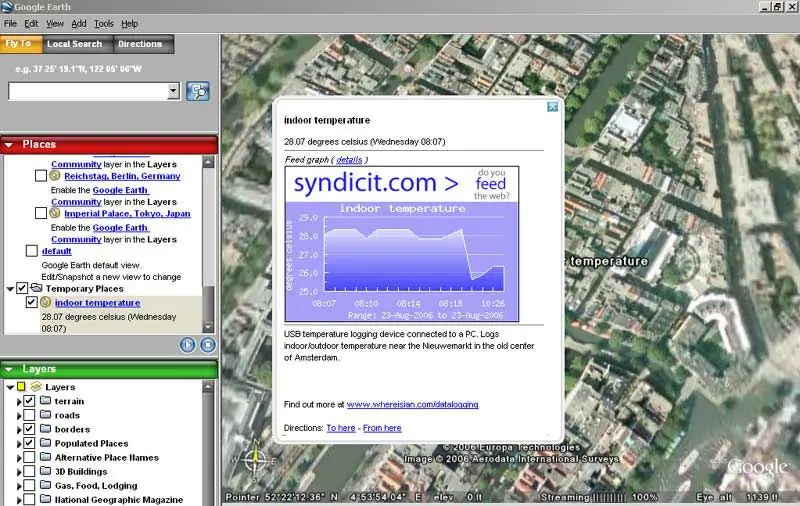The height and width of the screenshot is (506, 800).
Task: Open the Add menu
Action: click(79, 23)
